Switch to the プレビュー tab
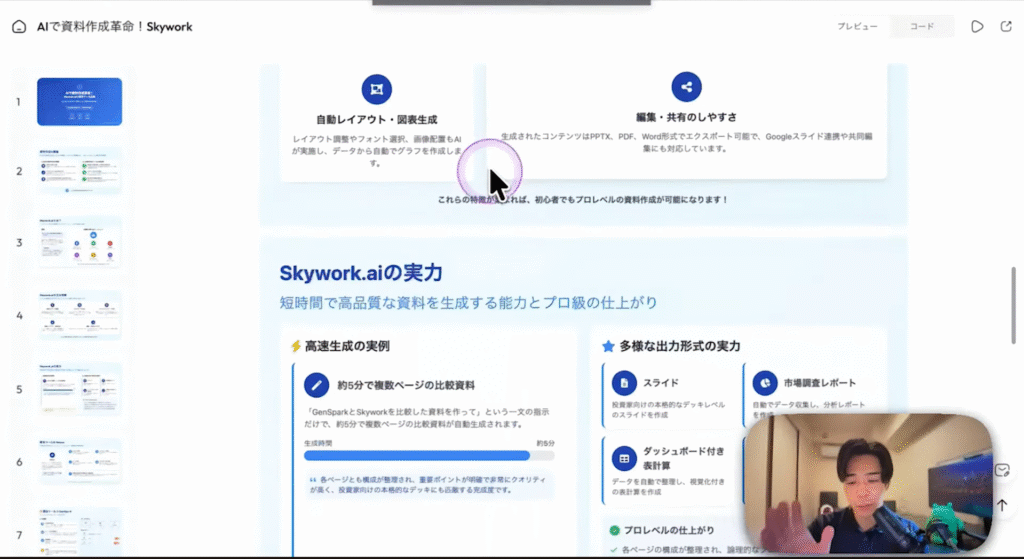 click(x=857, y=27)
